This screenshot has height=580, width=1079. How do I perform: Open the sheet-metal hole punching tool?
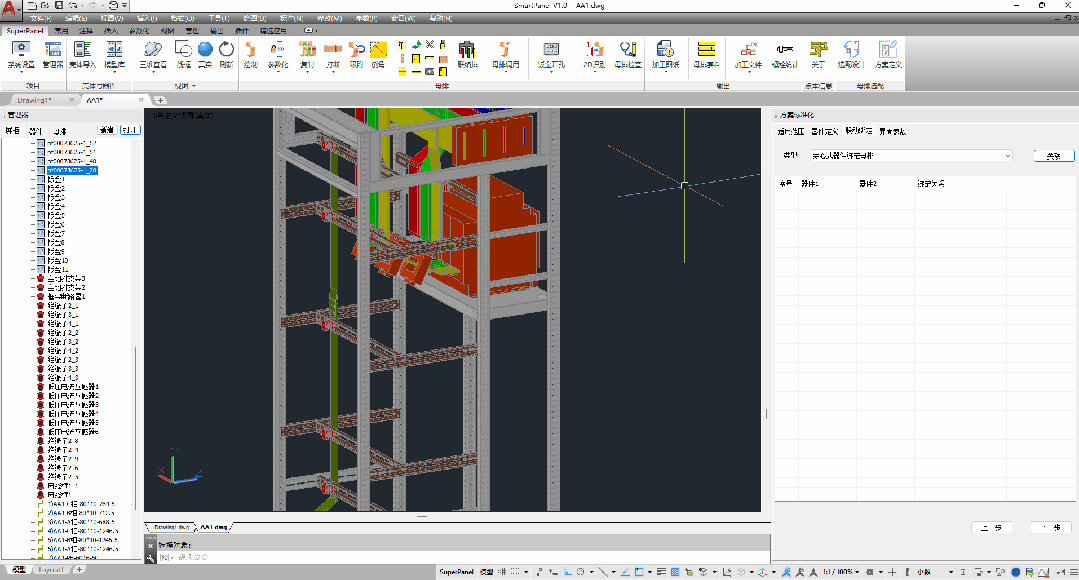(551, 54)
